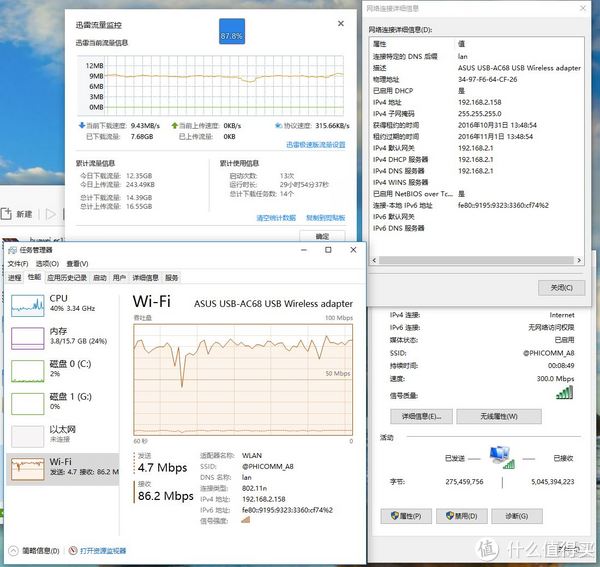Image resolution: width=600 pixels, height=567 pixels.
Task: Click the Task Manager title bar icon
Action: pos(13,250)
